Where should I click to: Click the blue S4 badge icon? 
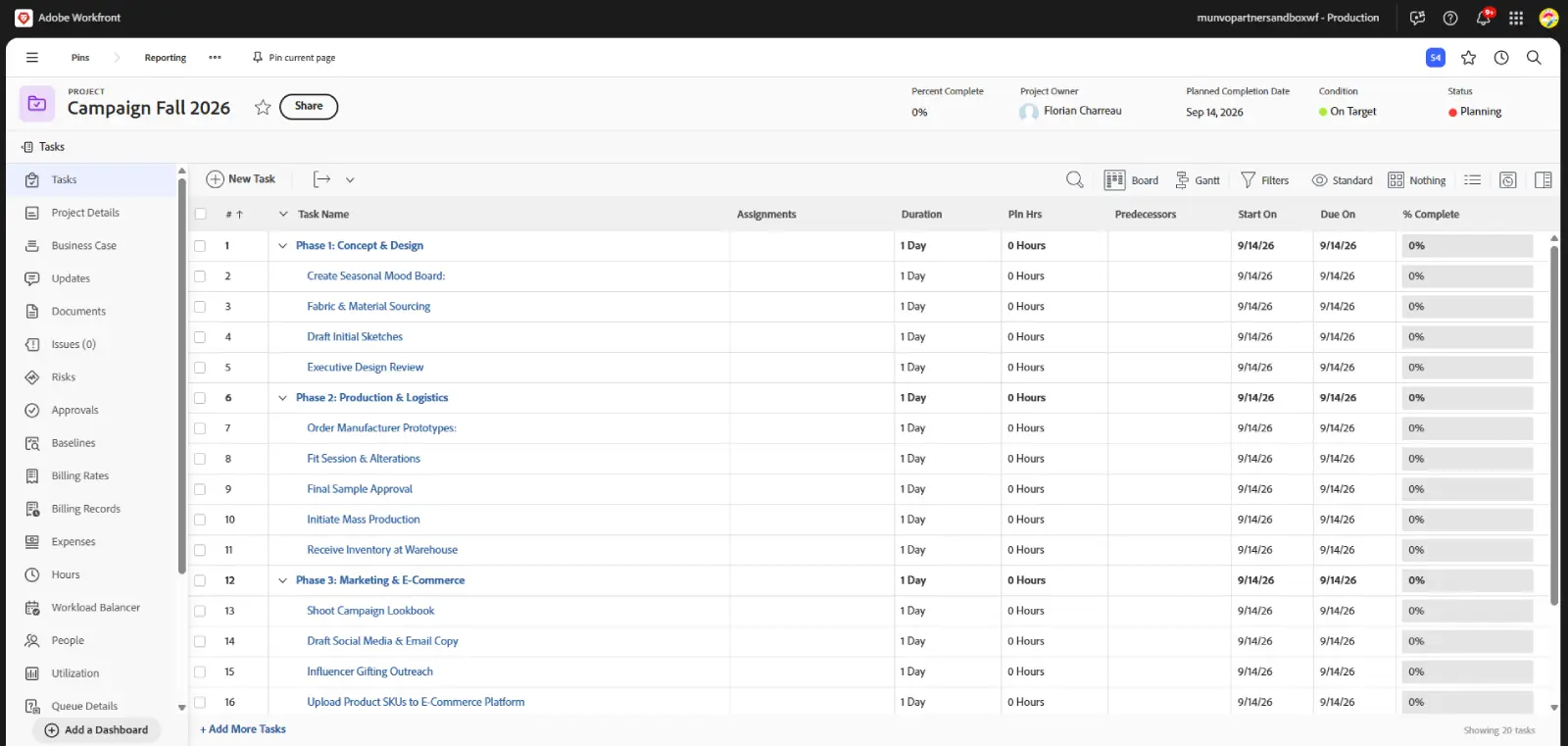coord(1435,58)
